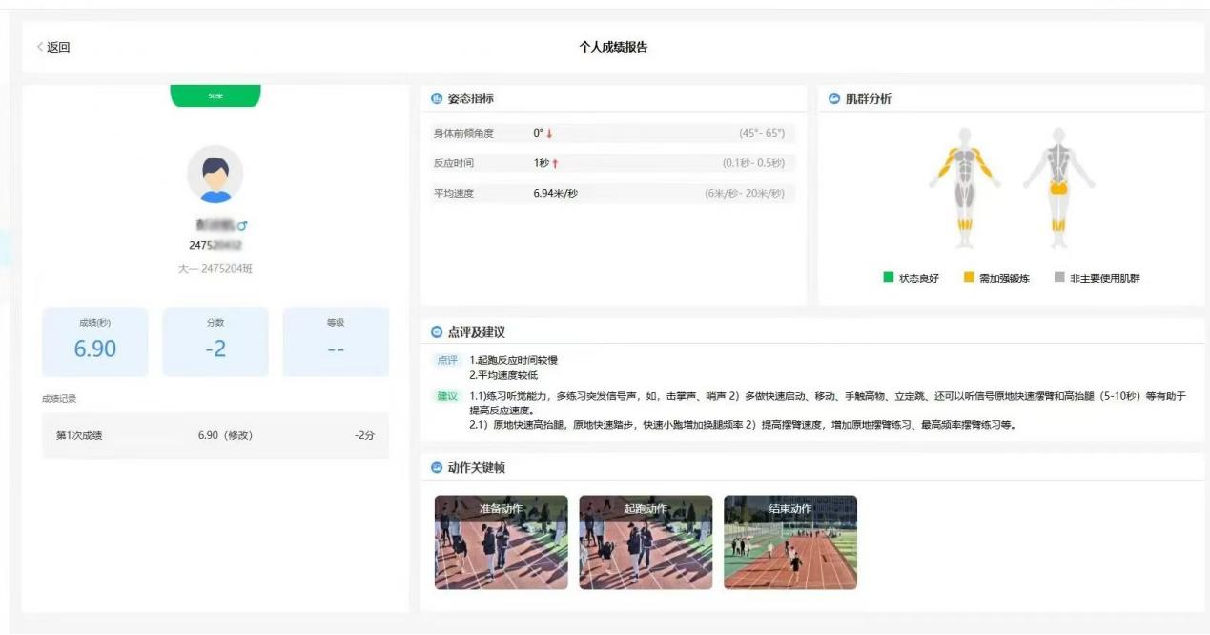The image size is (1210, 635).
Task: Open the 结束动作 keyframe thumbnail
Action: [x=790, y=542]
